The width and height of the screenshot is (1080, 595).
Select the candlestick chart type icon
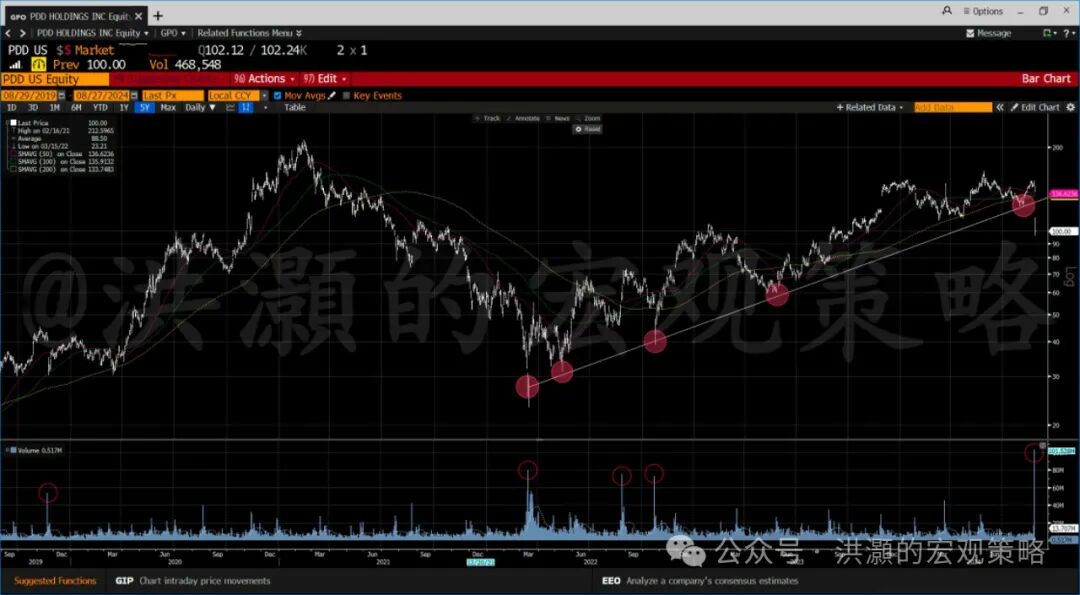point(247,107)
